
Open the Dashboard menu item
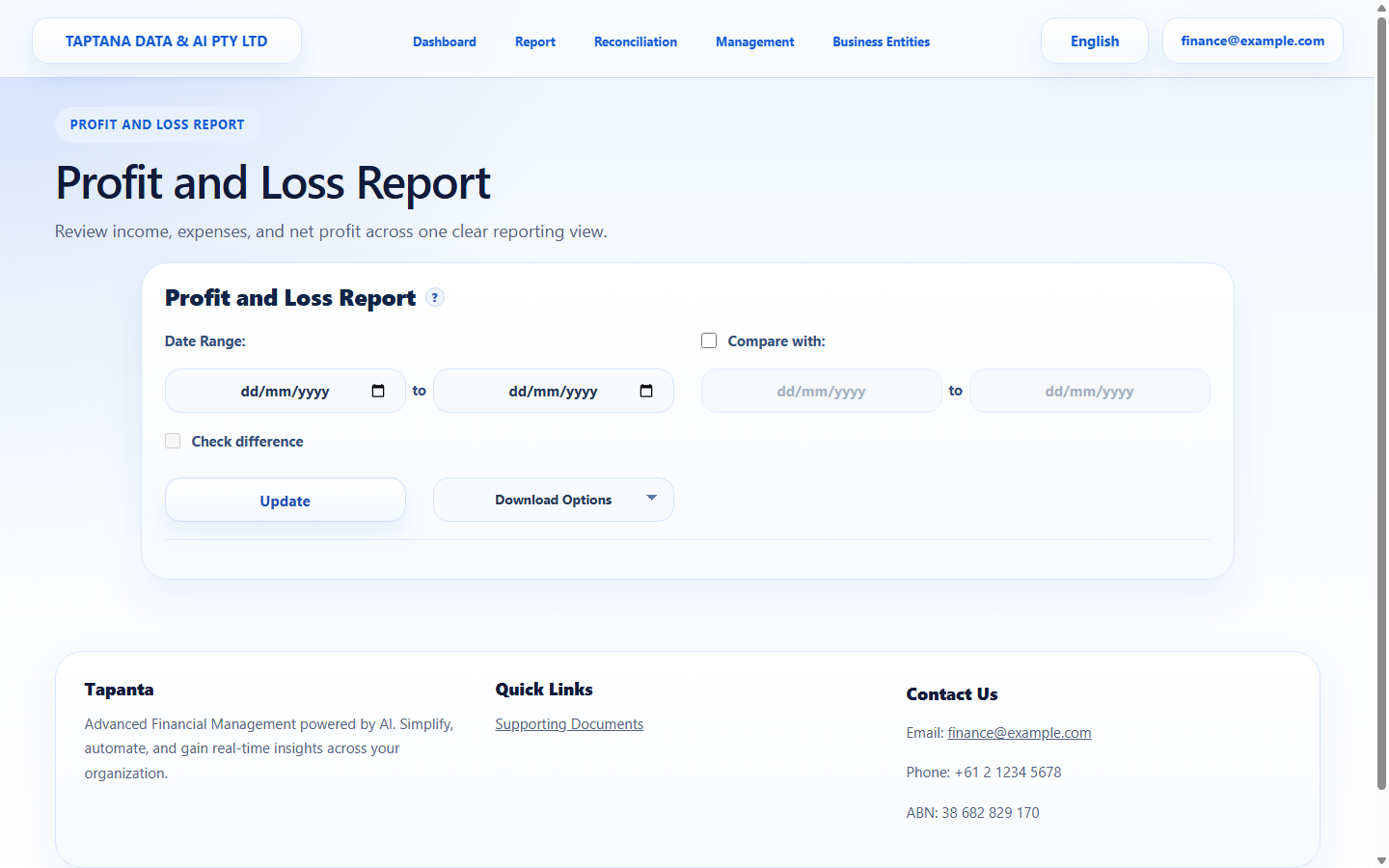[445, 41]
